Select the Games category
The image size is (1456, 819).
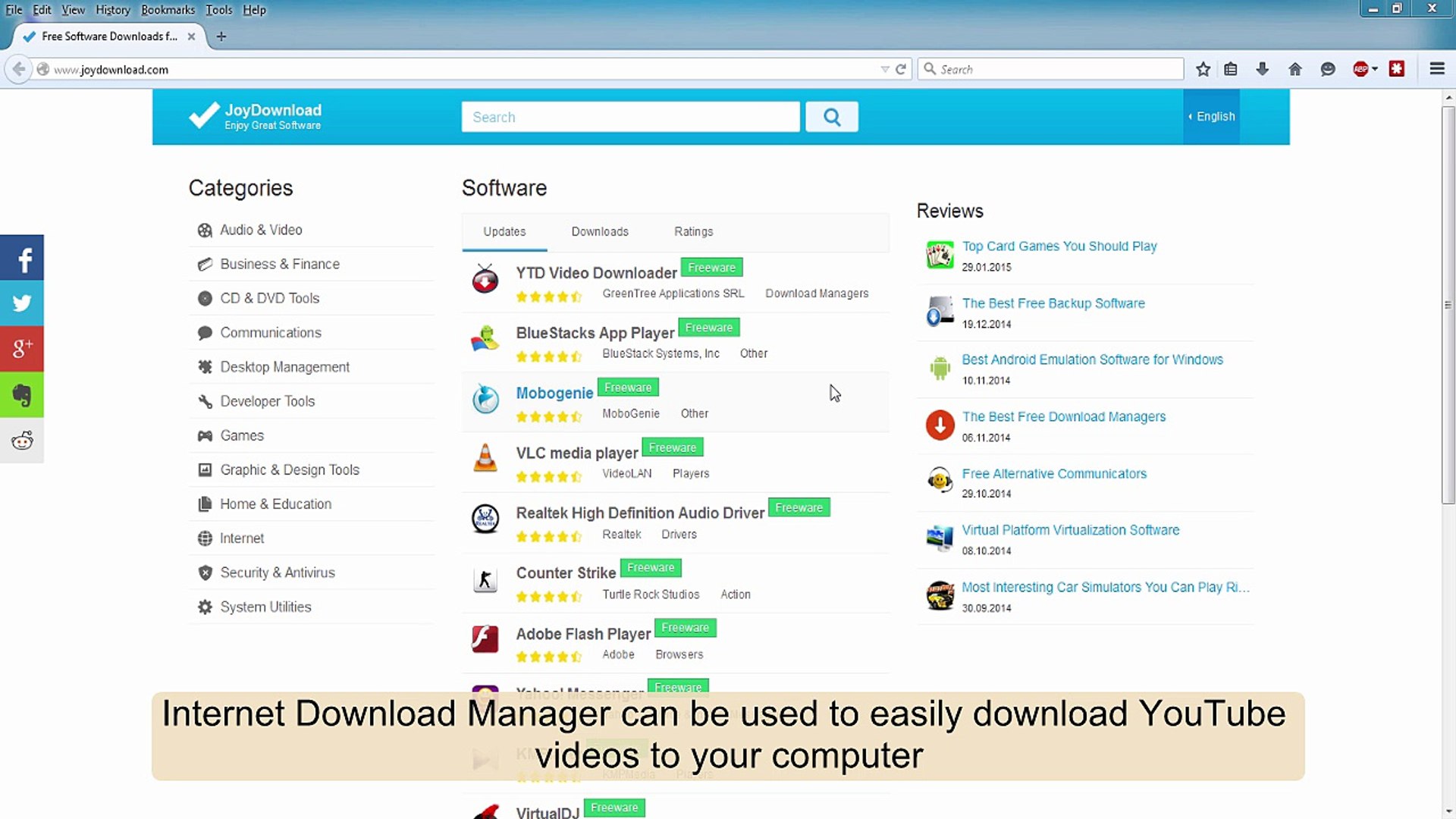(x=241, y=435)
